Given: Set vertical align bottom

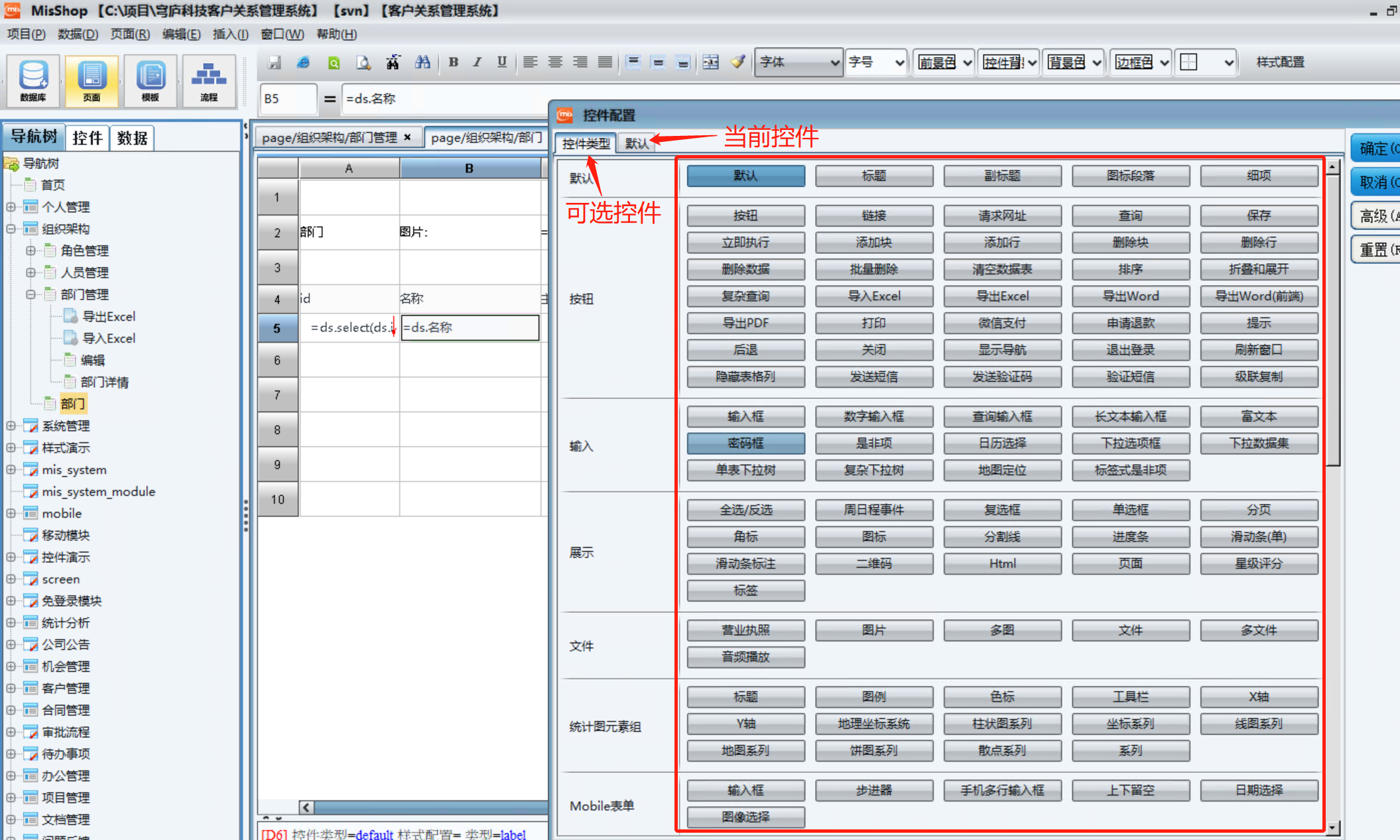Looking at the screenshot, I should (683, 62).
